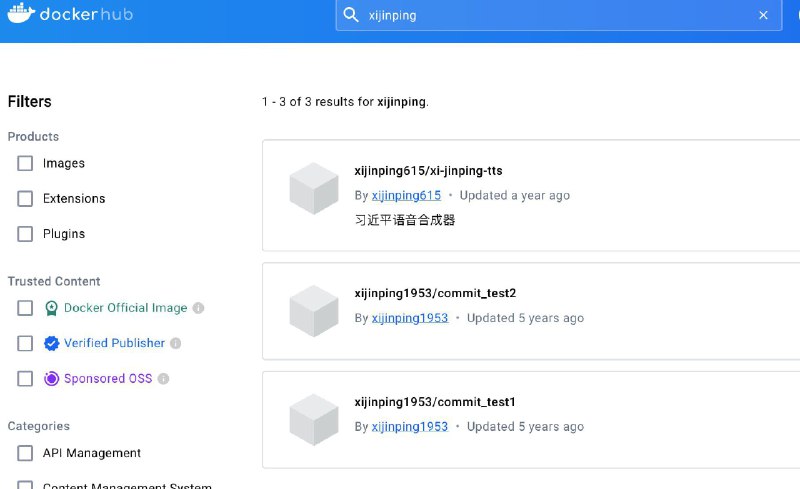Enable the Images product filter checkbox
800x489 pixels.
(x=25, y=163)
